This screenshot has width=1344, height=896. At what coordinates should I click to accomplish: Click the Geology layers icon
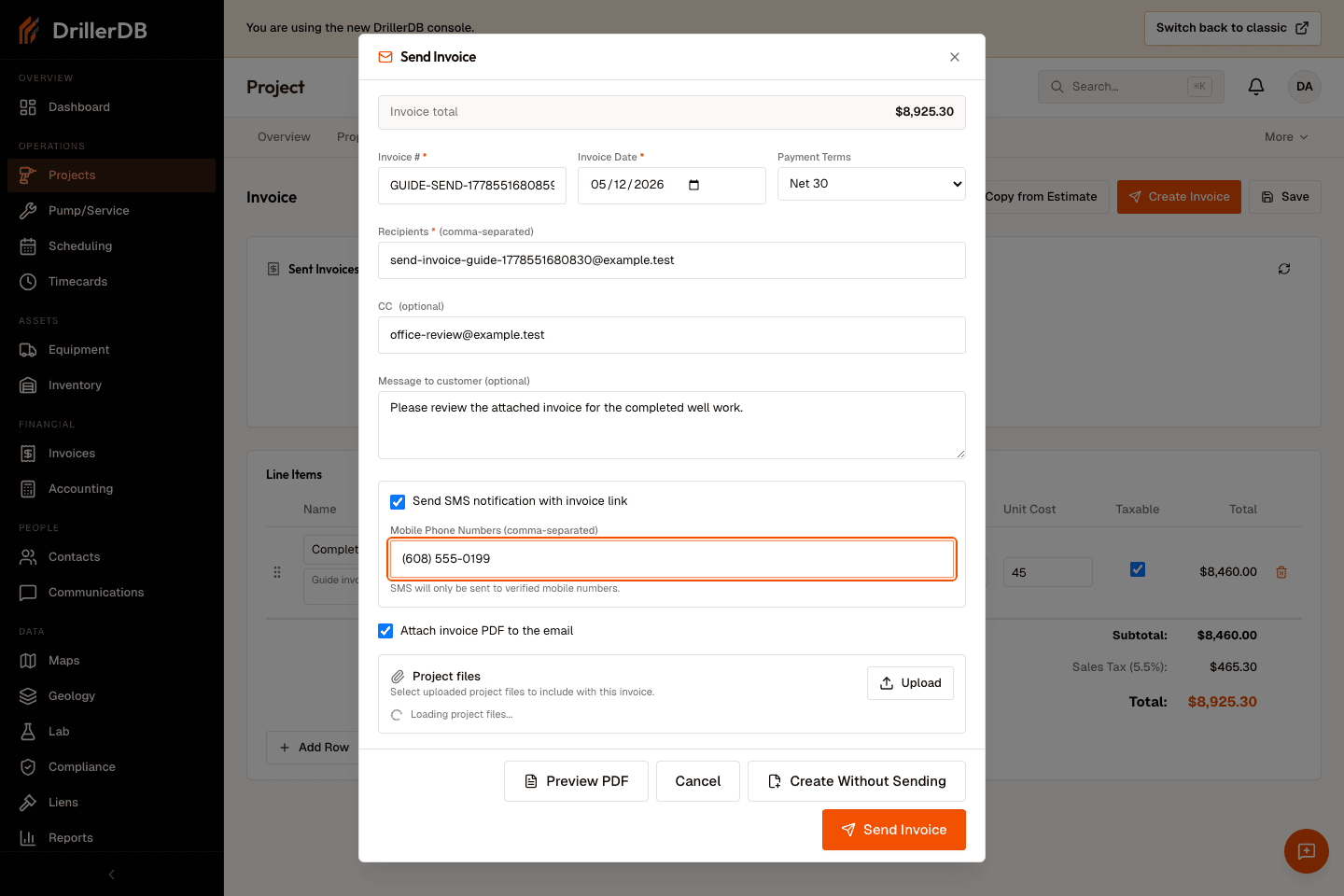28,696
